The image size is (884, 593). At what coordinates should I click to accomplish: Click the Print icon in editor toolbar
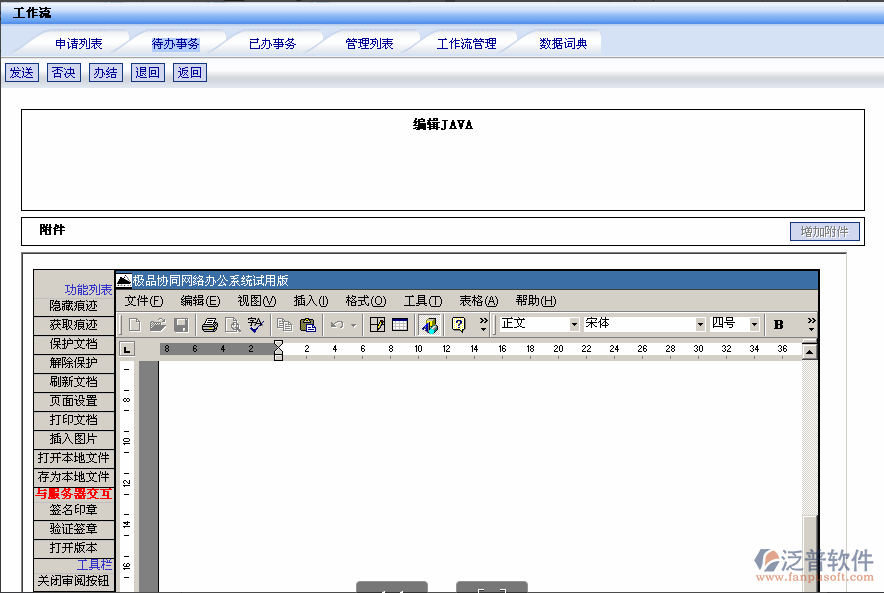(210, 324)
